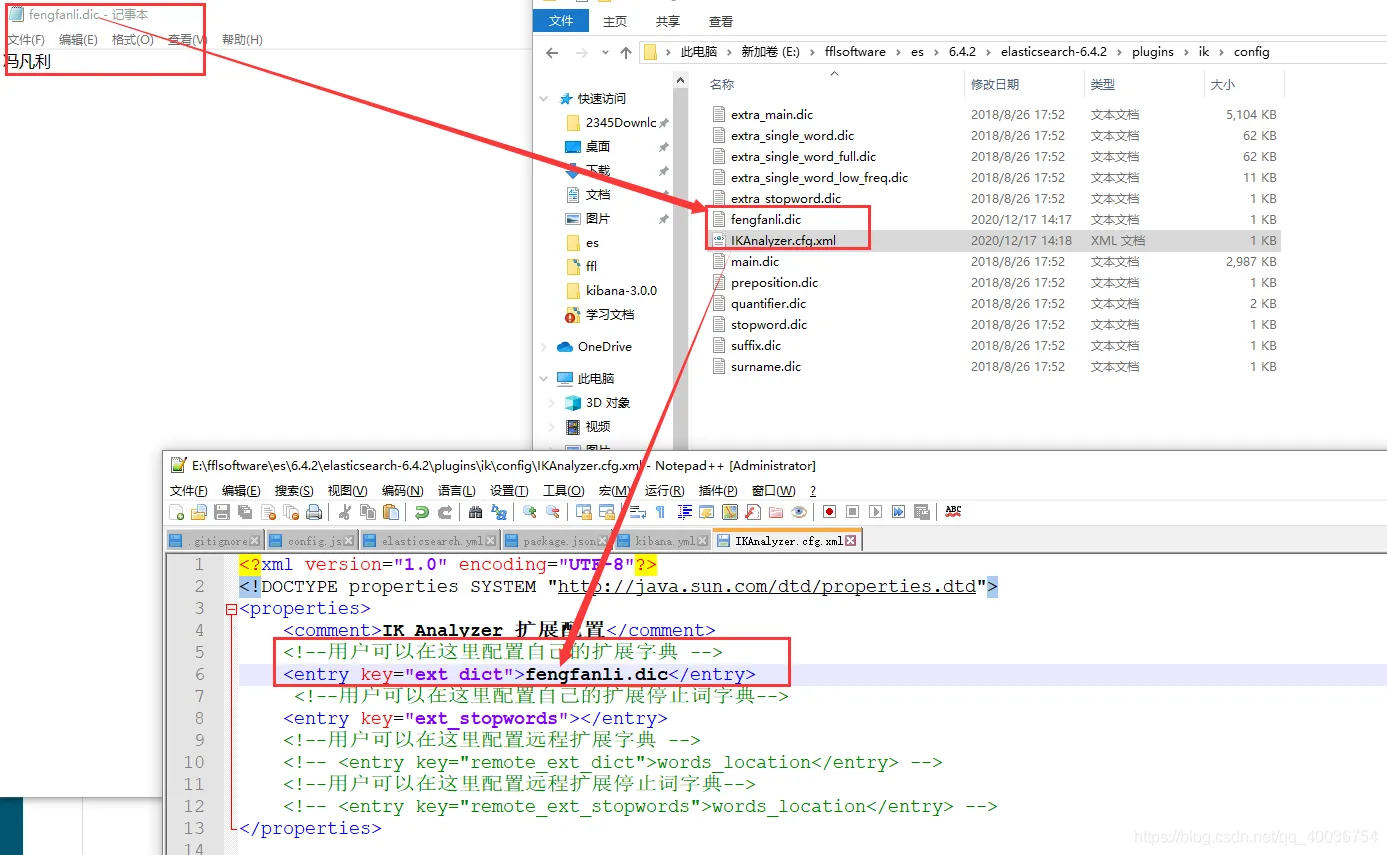Expand the 3D 对象 folder node
The width and height of the screenshot is (1387, 855).
(552, 403)
